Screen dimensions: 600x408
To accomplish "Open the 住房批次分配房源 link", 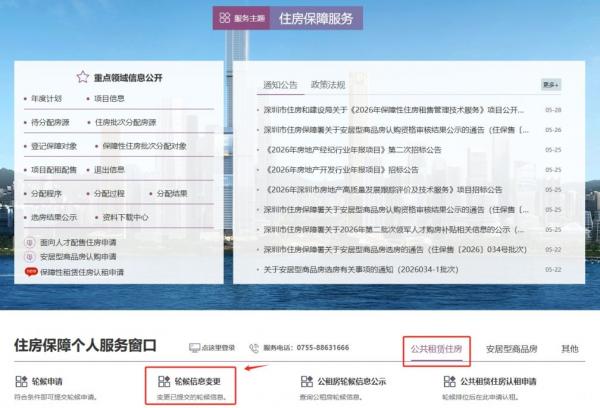I will pyautogui.click(x=126, y=122).
